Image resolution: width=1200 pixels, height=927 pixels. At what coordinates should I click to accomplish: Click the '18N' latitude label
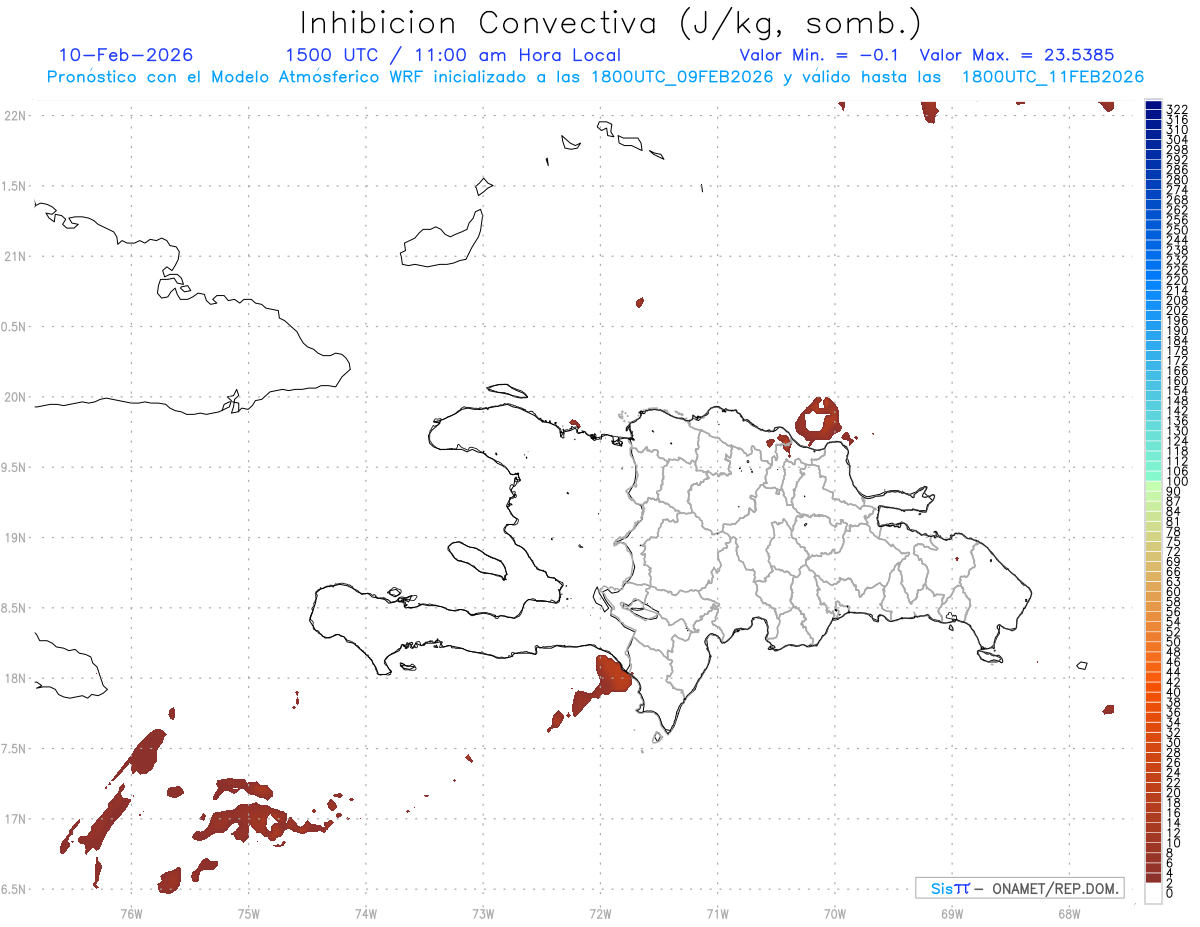pos(15,679)
